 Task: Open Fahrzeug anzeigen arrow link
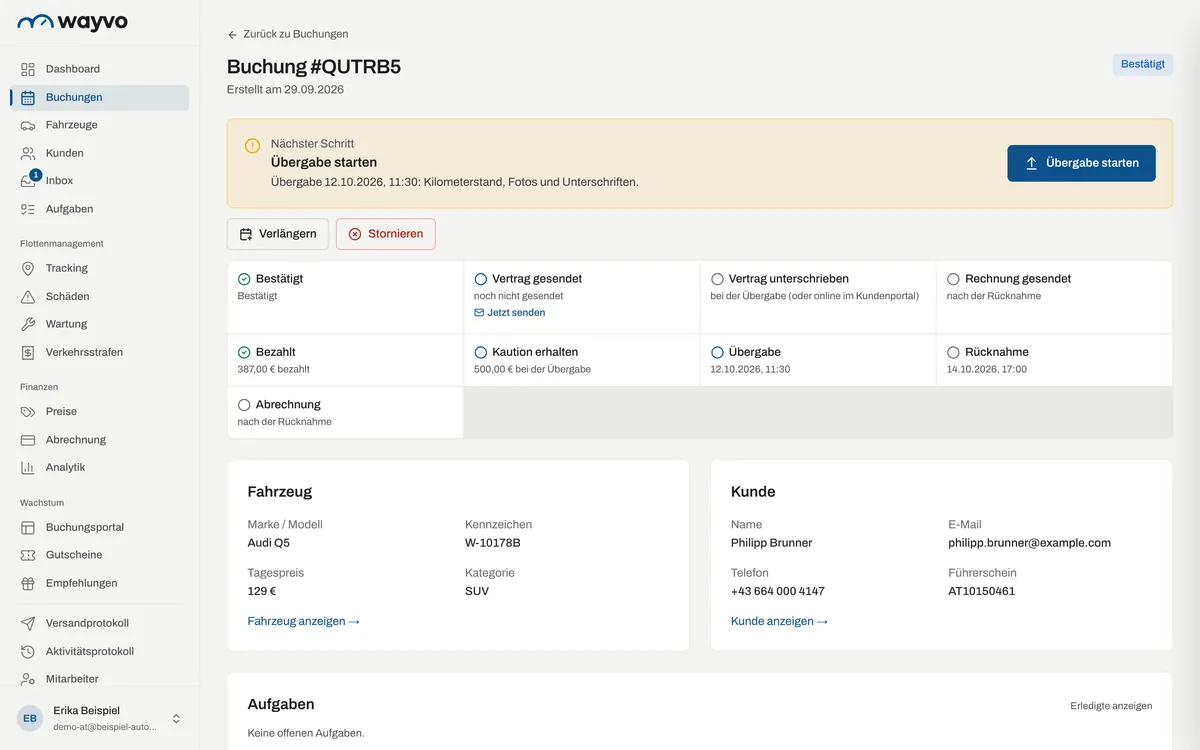[x=303, y=621]
